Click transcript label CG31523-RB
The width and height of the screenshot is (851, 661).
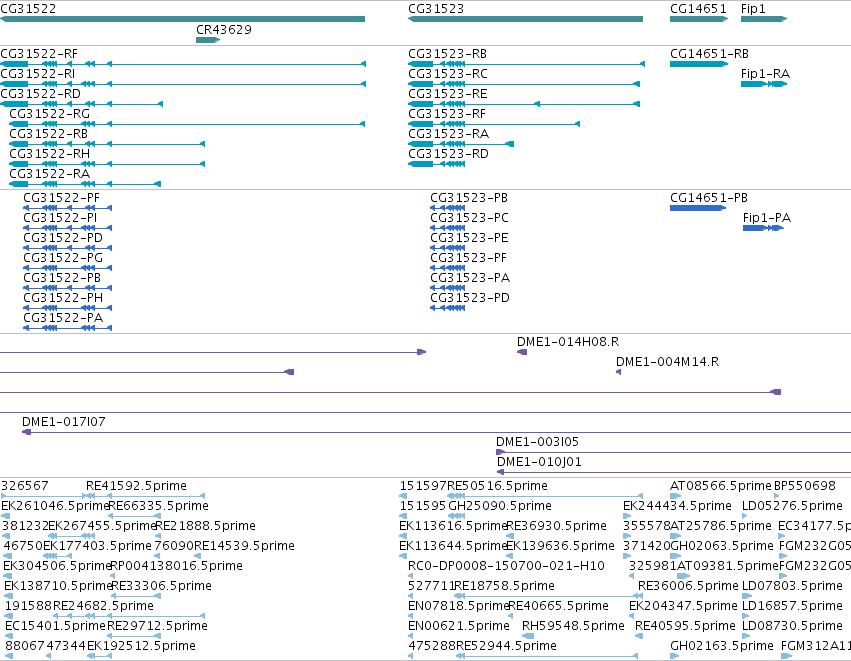tap(447, 54)
